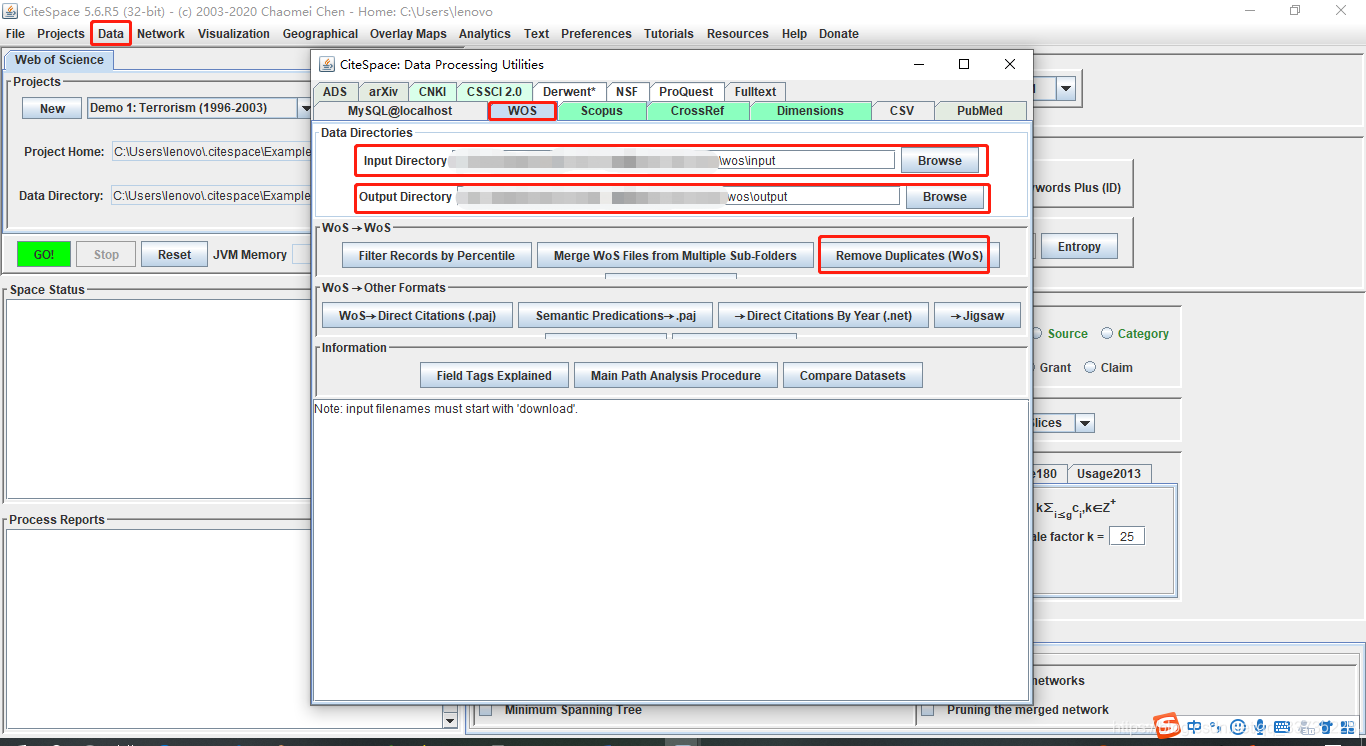
Task: Click the scroll-down arrow below Process Reports
Action: 449,720
